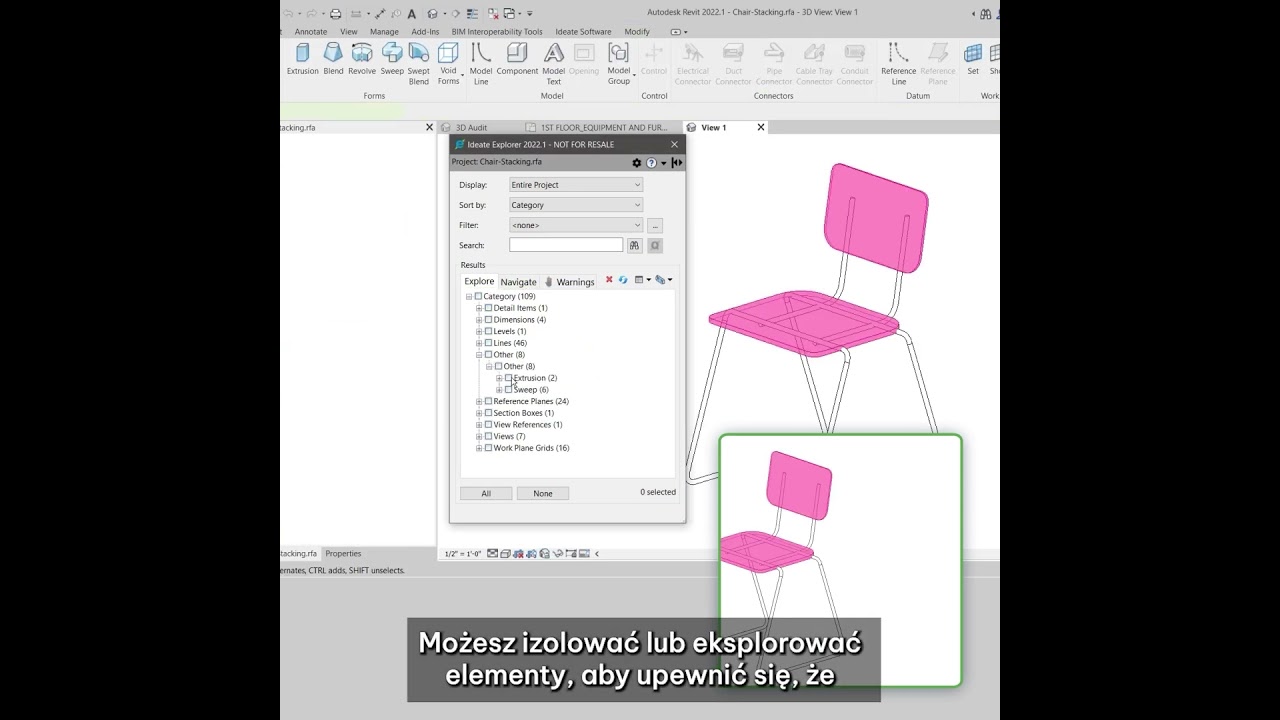
Task: Select the Blend form tool
Action: [x=333, y=60]
